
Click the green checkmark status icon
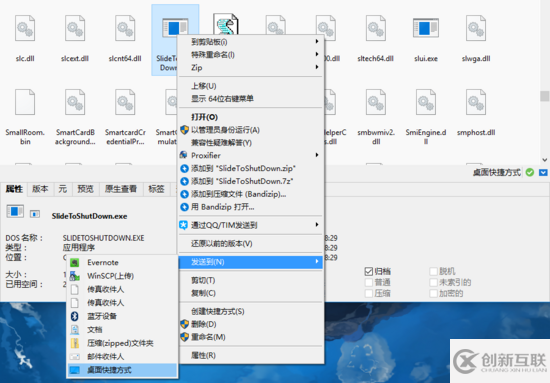(530, 172)
